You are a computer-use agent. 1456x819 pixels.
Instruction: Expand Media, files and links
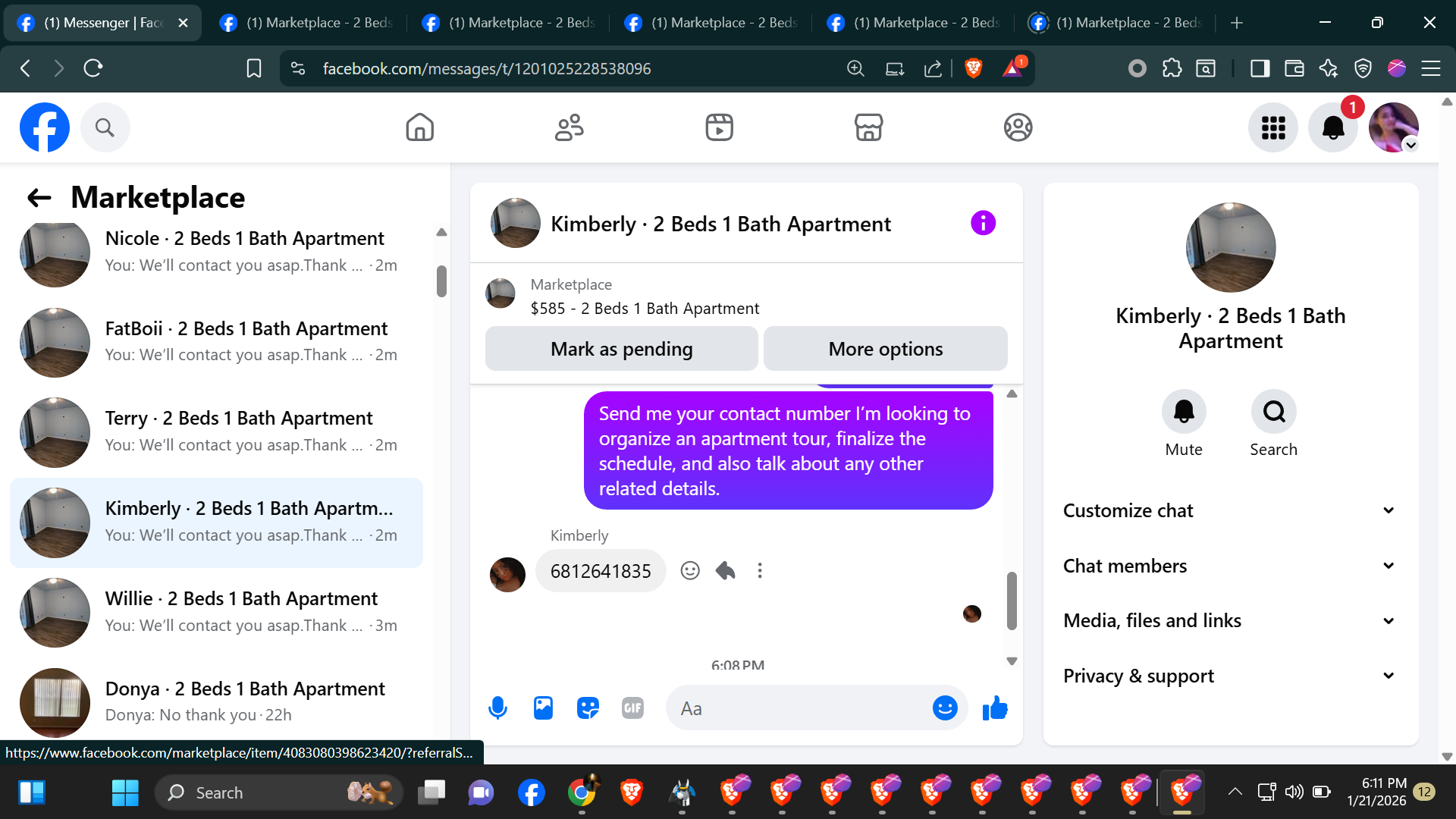[1229, 621]
